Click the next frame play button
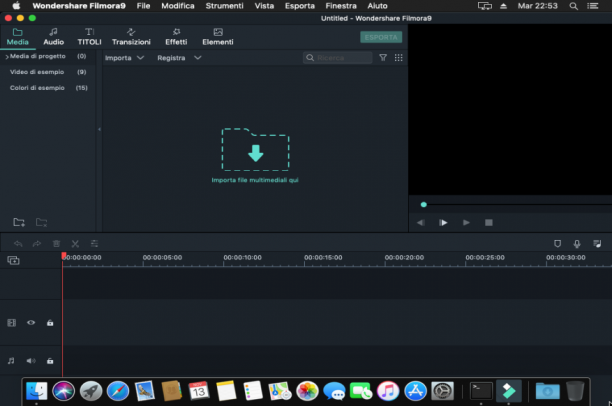 (466, 223)
